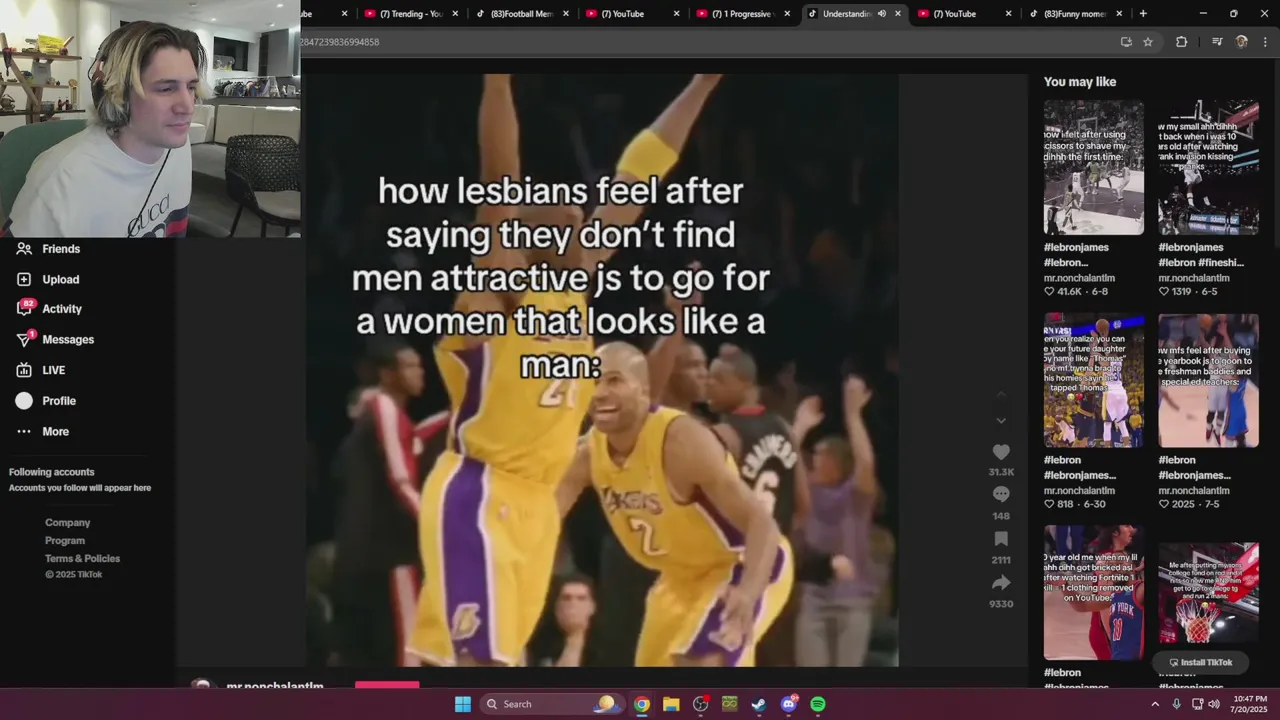Save the video with the bookmark icon
1280x720 pixels.
pyautogui.click(x=1001, y=538)
